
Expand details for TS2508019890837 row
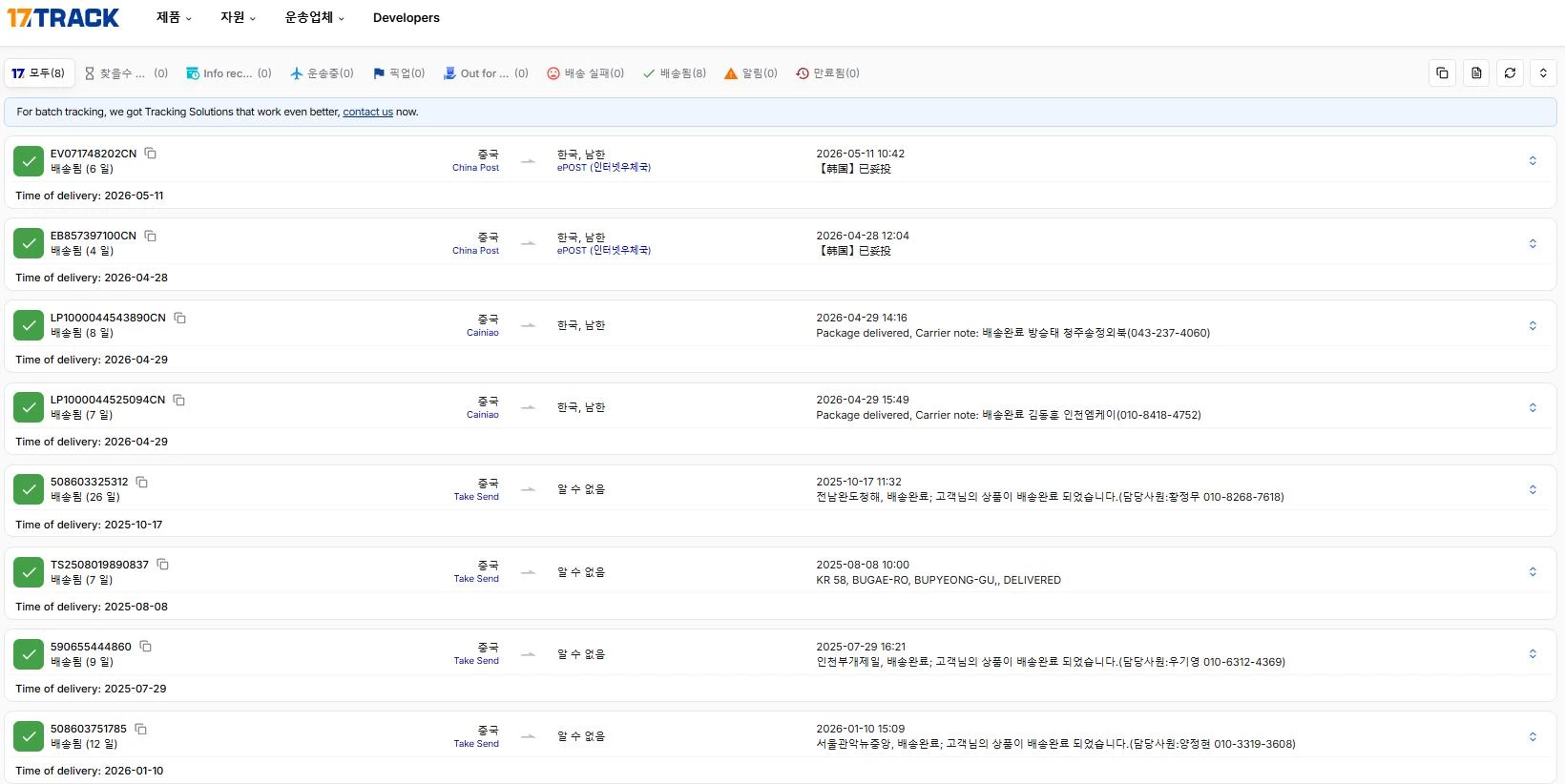point(1533,572)
